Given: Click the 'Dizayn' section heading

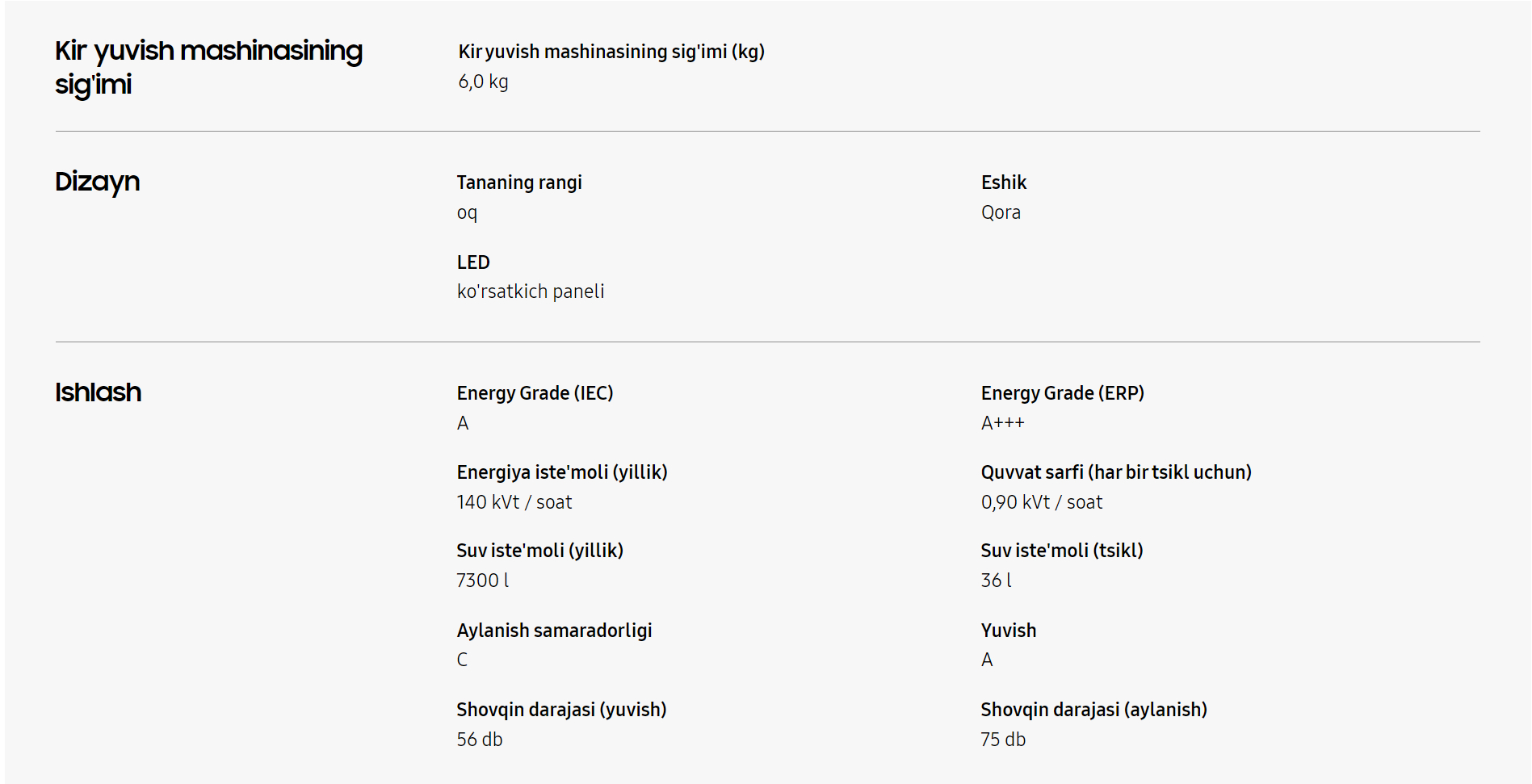Looking at the screenshot, I should pos(97,182).
